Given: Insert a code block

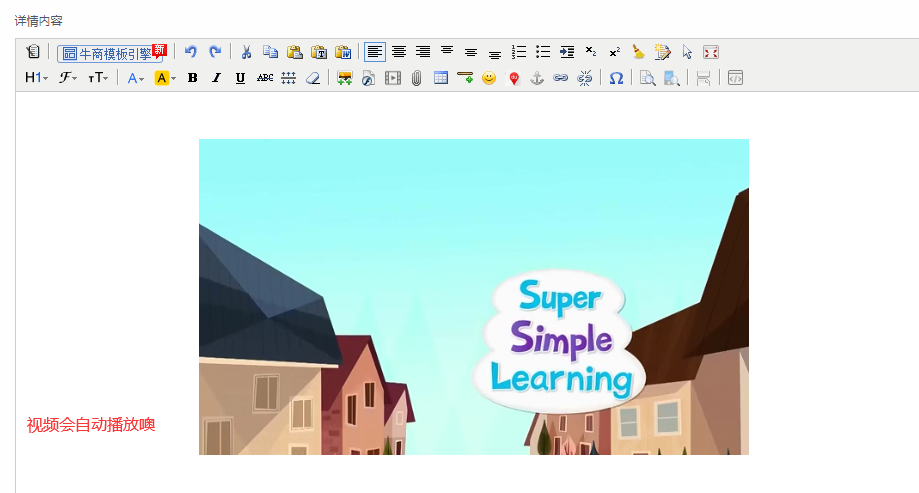Looking at the screenshot, I should (x=735, y=78).
